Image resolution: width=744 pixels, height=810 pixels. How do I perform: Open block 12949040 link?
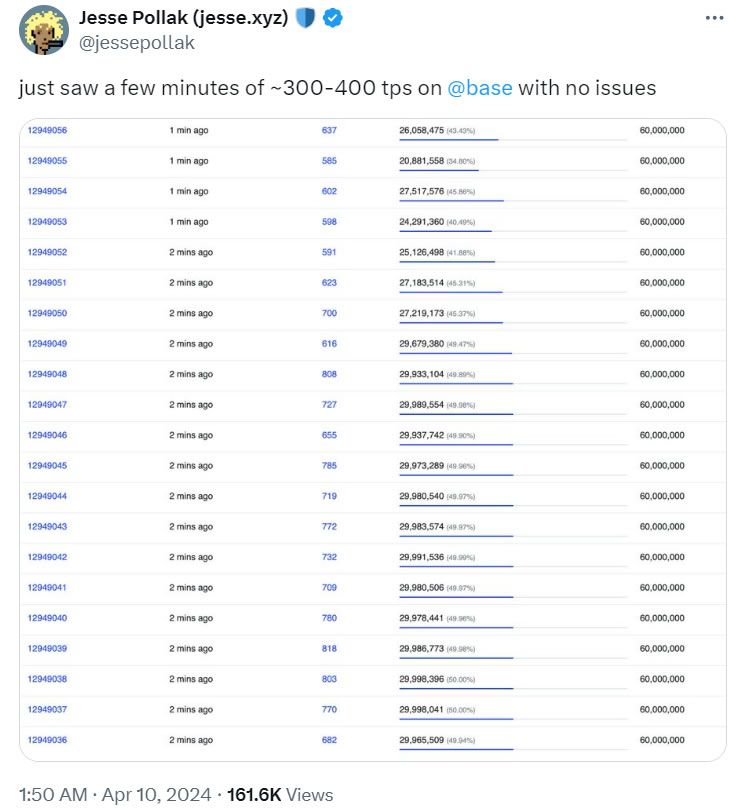point(47,618)
